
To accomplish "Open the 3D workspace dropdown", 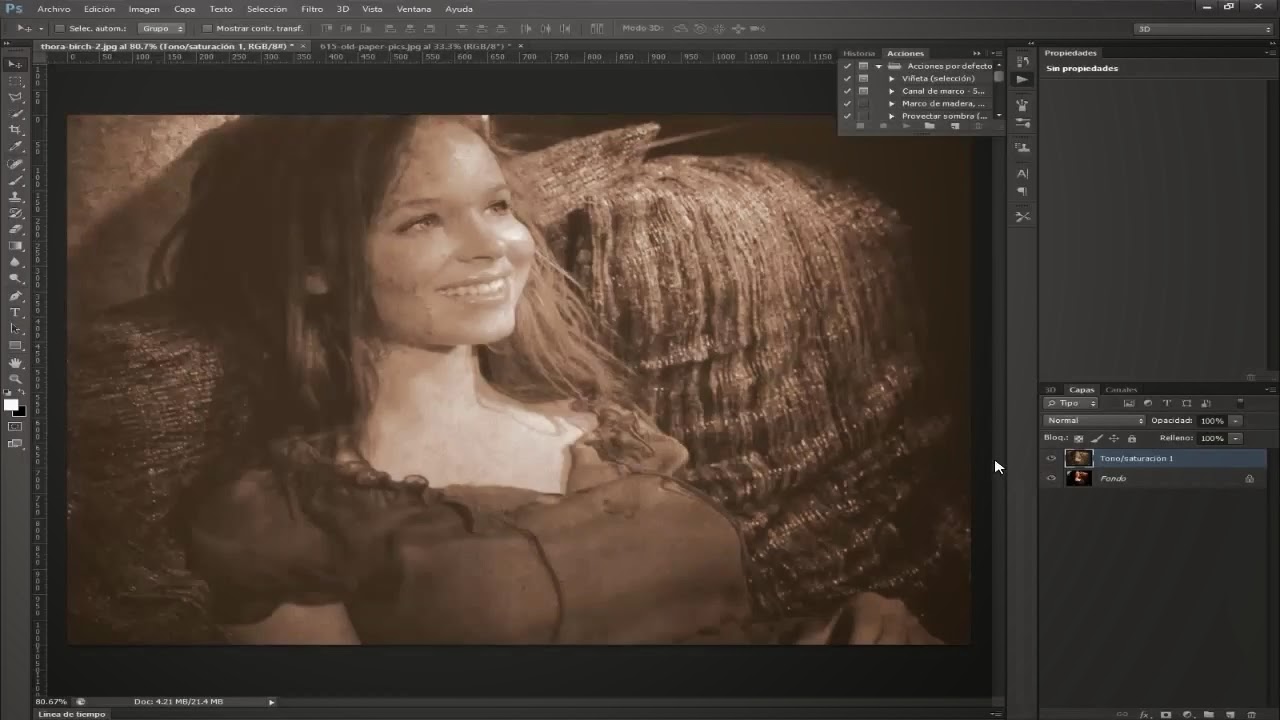I will [1204, 29].
